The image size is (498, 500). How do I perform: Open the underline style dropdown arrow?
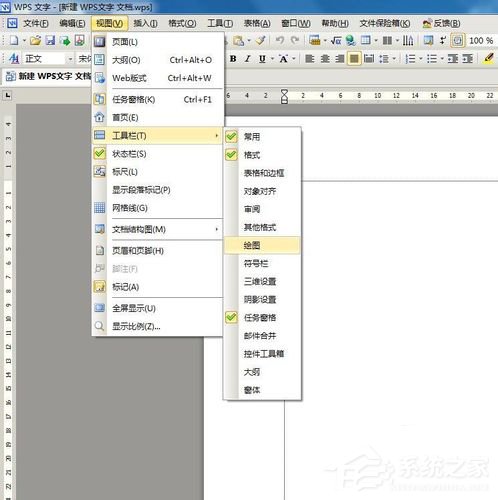pos(272,59)
